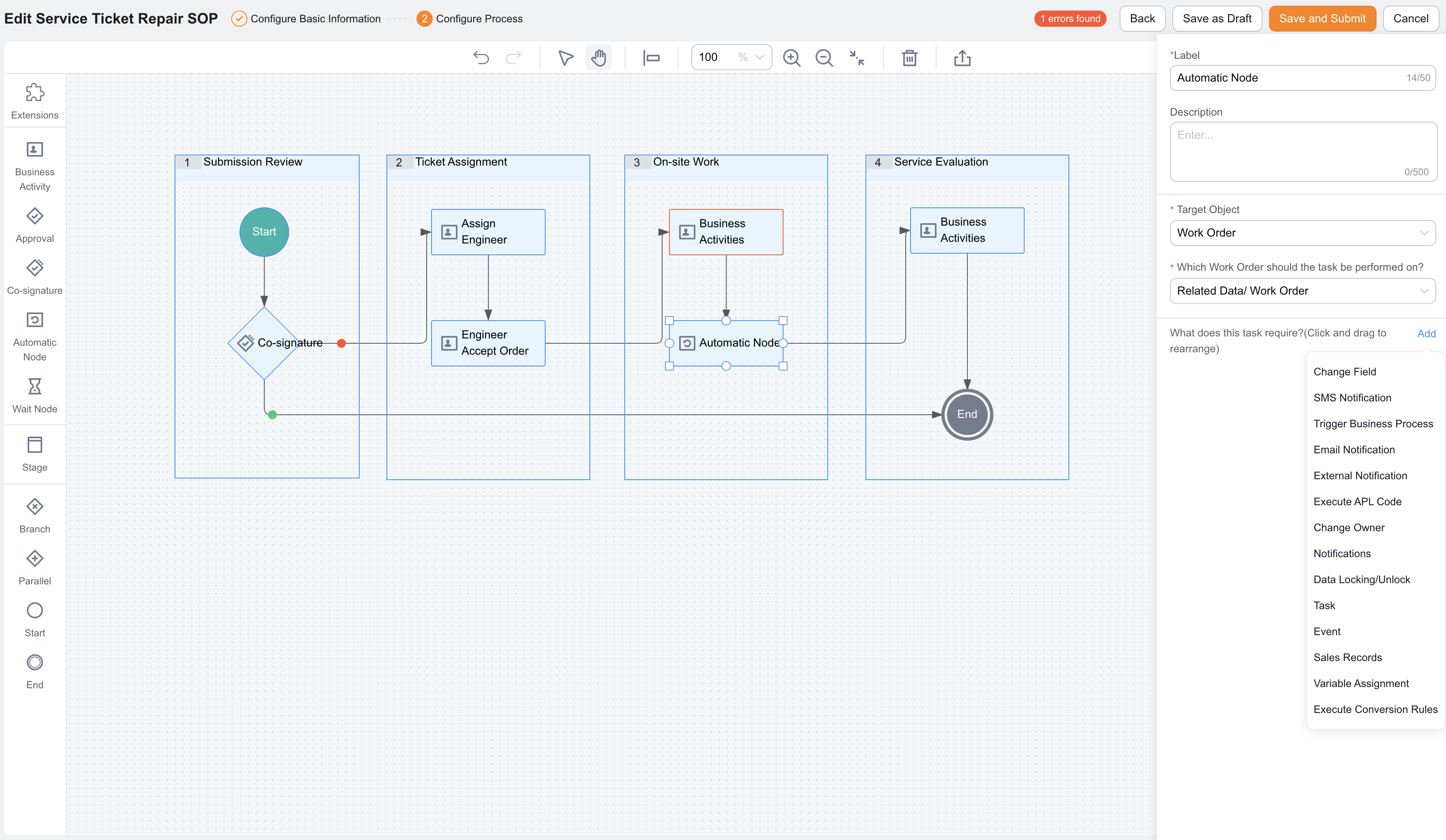Click the fit-to-screen collapse arrows icon
The height and width of the screenshot is (840, 1446).
coord(857,57)
